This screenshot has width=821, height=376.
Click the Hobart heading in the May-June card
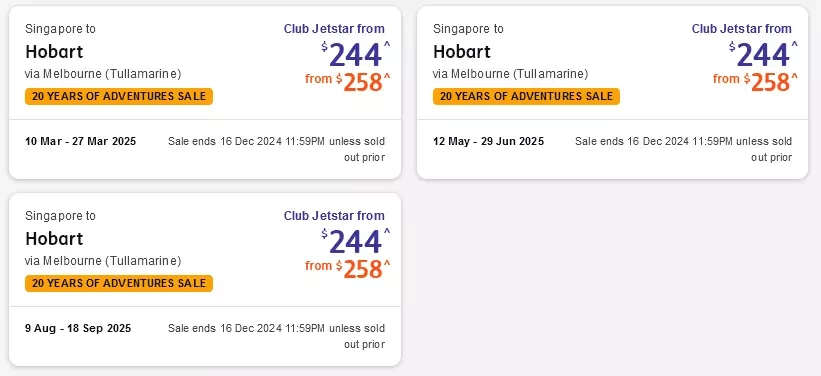462,51
